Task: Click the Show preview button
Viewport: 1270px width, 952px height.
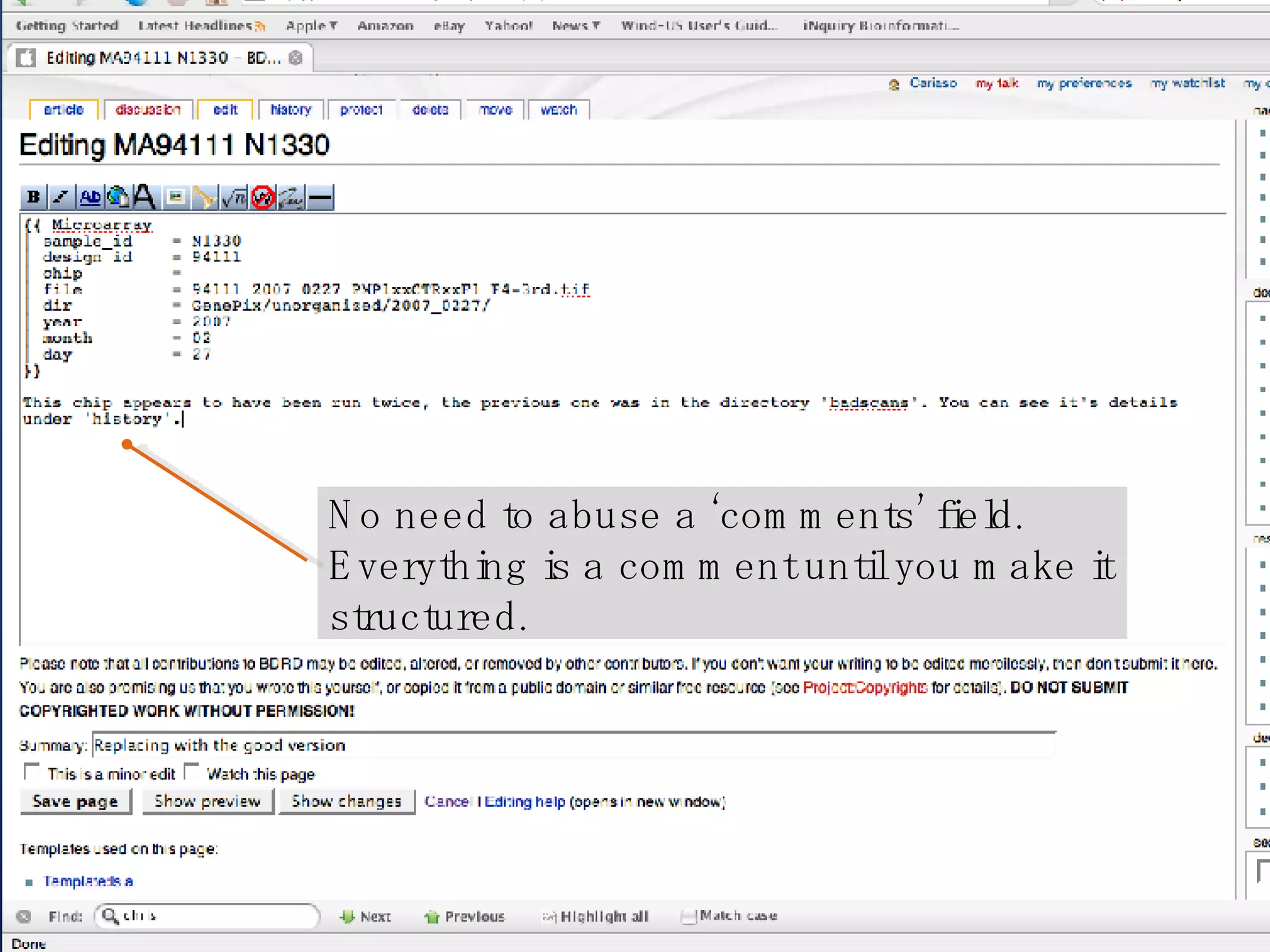Action: click(208, 801)
